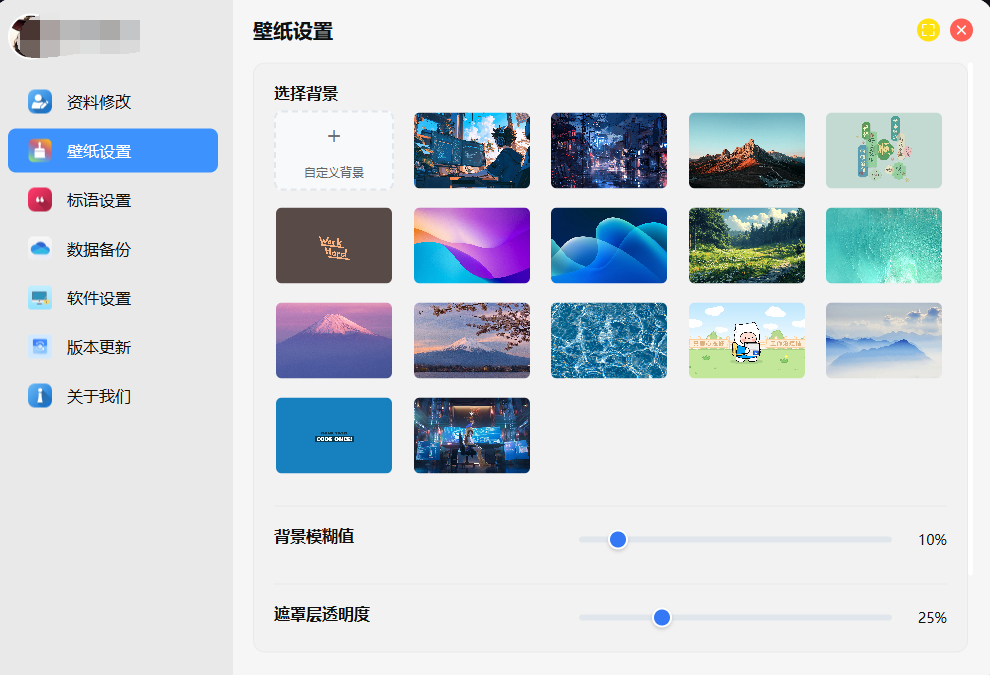Choose the pink Mount Fuji wallpaper
990x675 pixels.
[334, 341]
